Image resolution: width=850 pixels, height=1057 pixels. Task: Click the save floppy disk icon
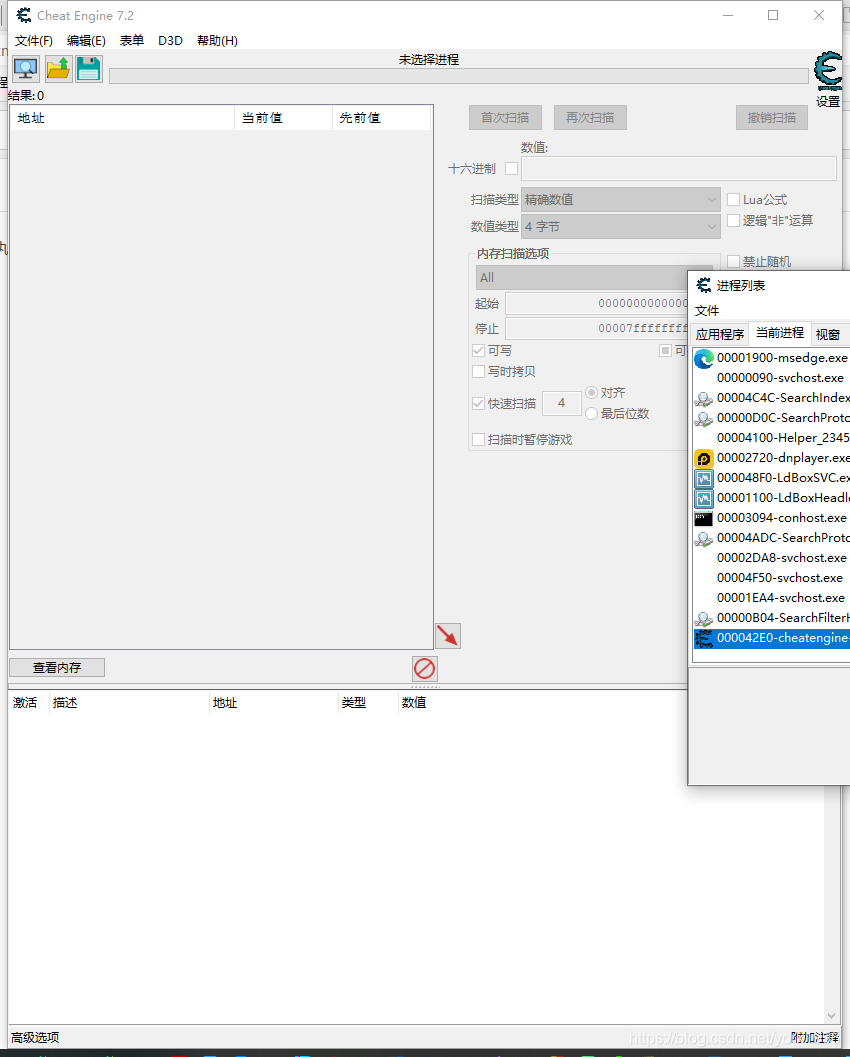[88, 69]
